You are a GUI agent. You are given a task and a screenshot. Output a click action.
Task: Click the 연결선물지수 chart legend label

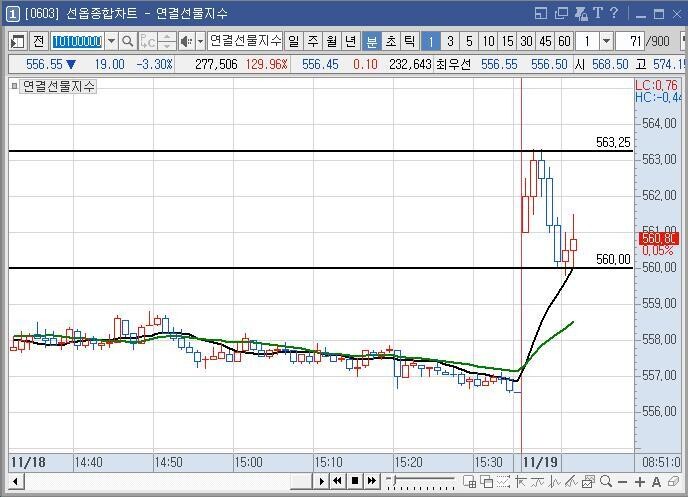(58, 86)
